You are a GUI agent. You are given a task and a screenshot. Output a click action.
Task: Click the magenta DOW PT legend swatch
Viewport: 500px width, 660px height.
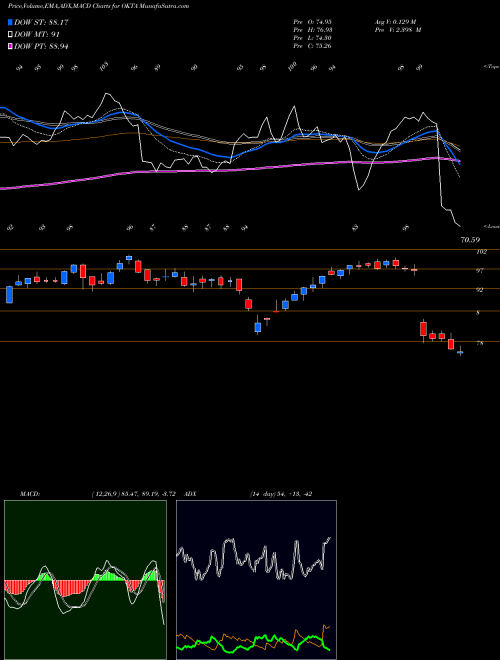click(x=10, y=46)
